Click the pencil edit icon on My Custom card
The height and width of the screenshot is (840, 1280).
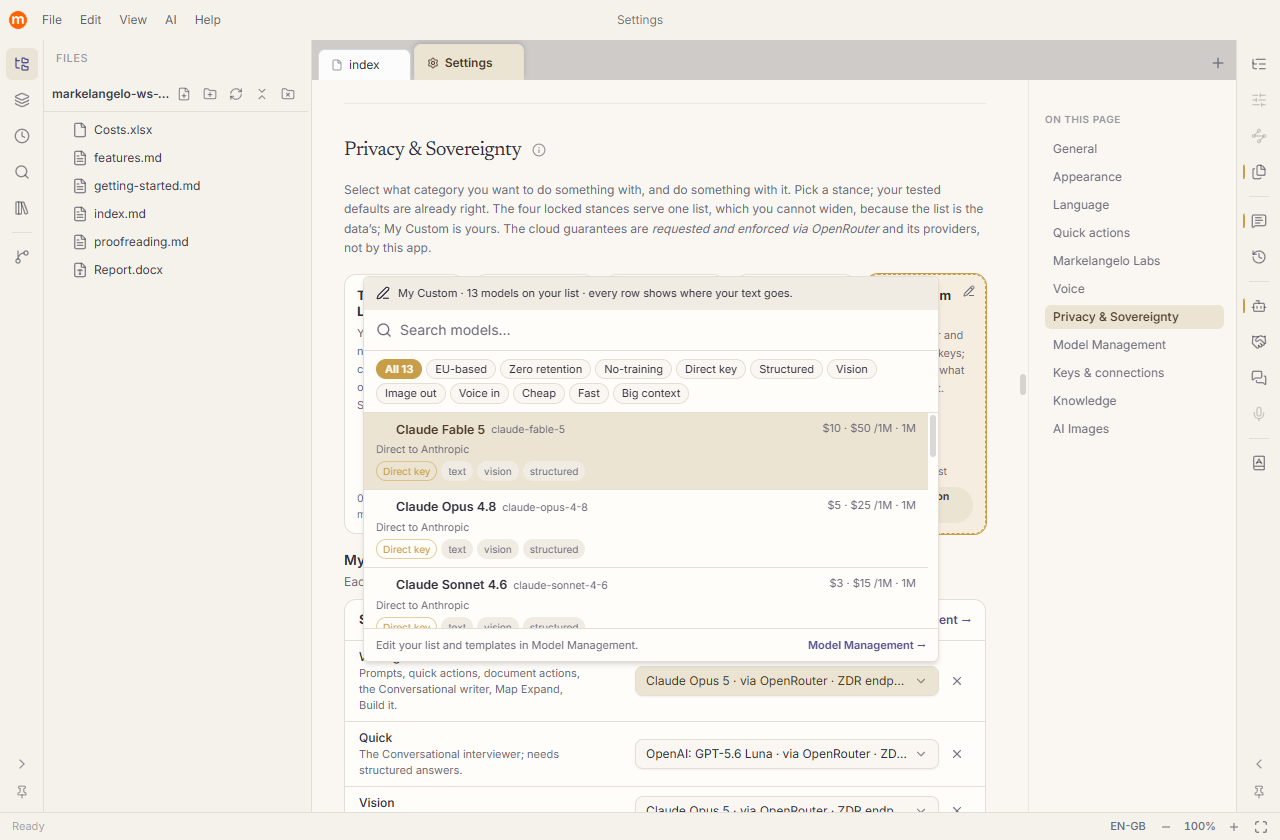(968, 292)
